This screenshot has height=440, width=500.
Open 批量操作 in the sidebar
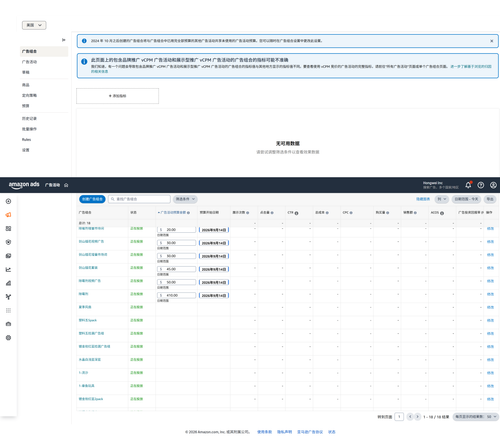(x=29, y=129)
